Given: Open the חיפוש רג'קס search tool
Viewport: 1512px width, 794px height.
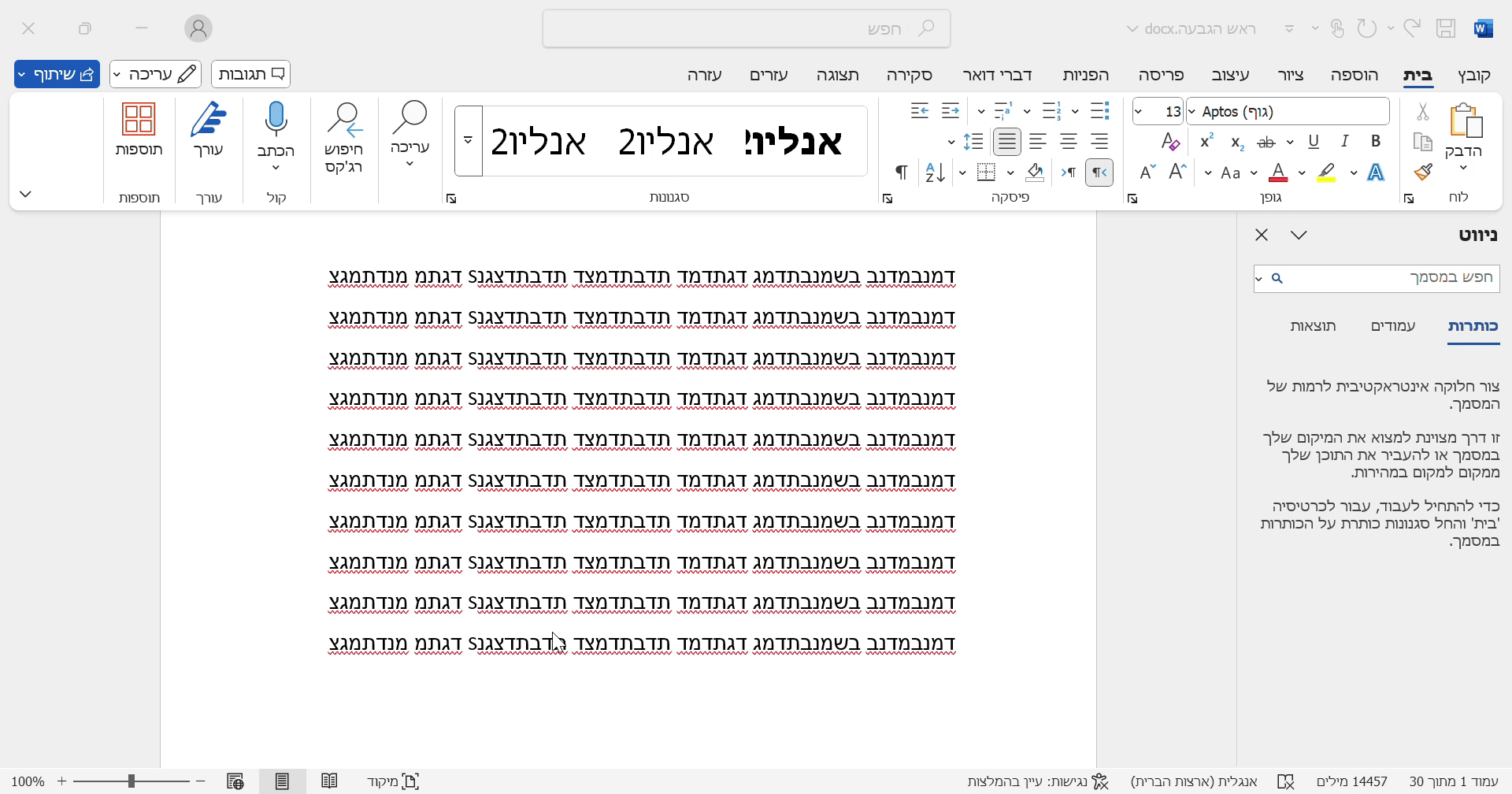Looking at the screenshot, I should [344, 134].
